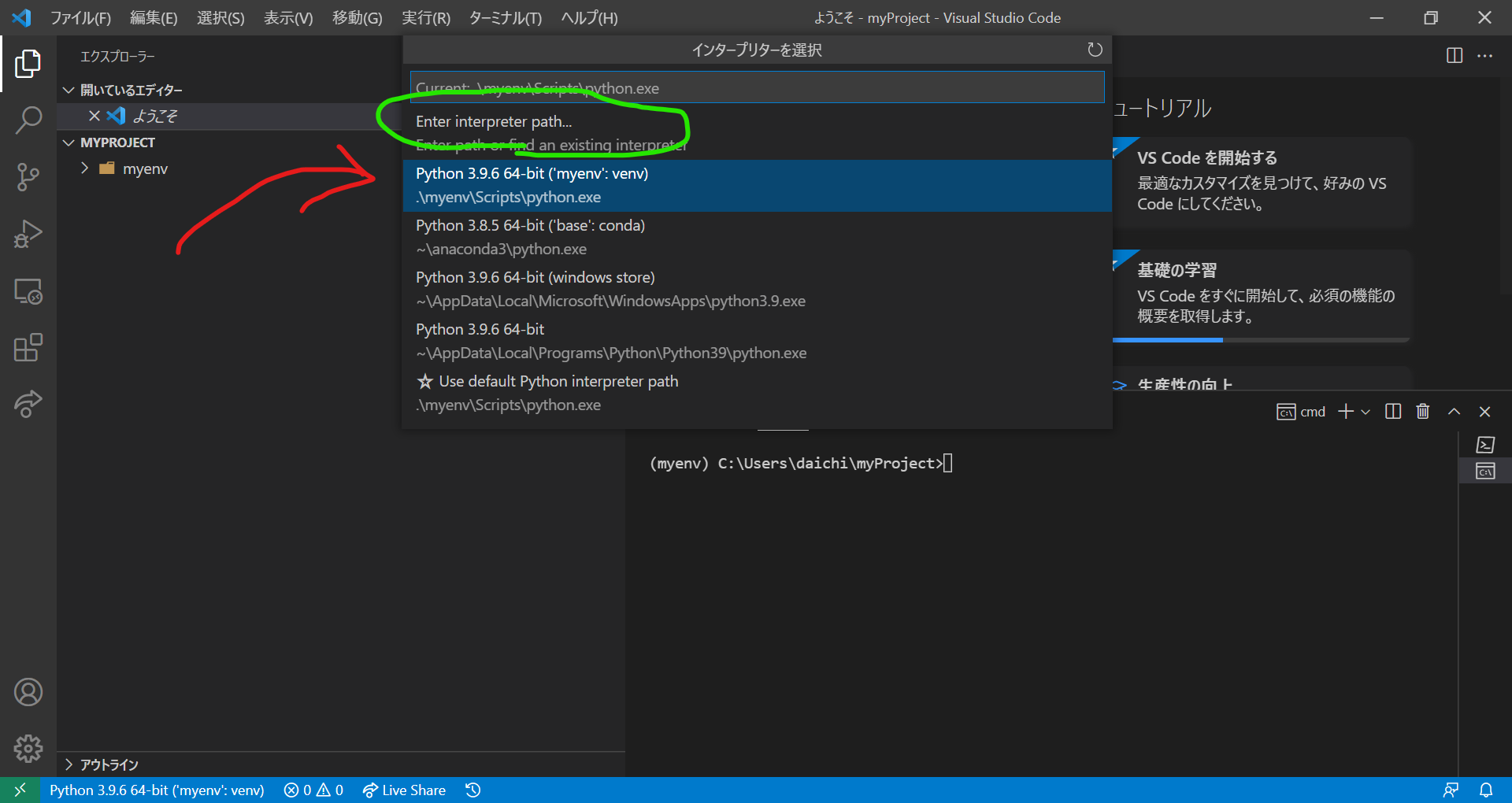
Task: Kill the terminal with trash icon
Action: click(1423, 412)
